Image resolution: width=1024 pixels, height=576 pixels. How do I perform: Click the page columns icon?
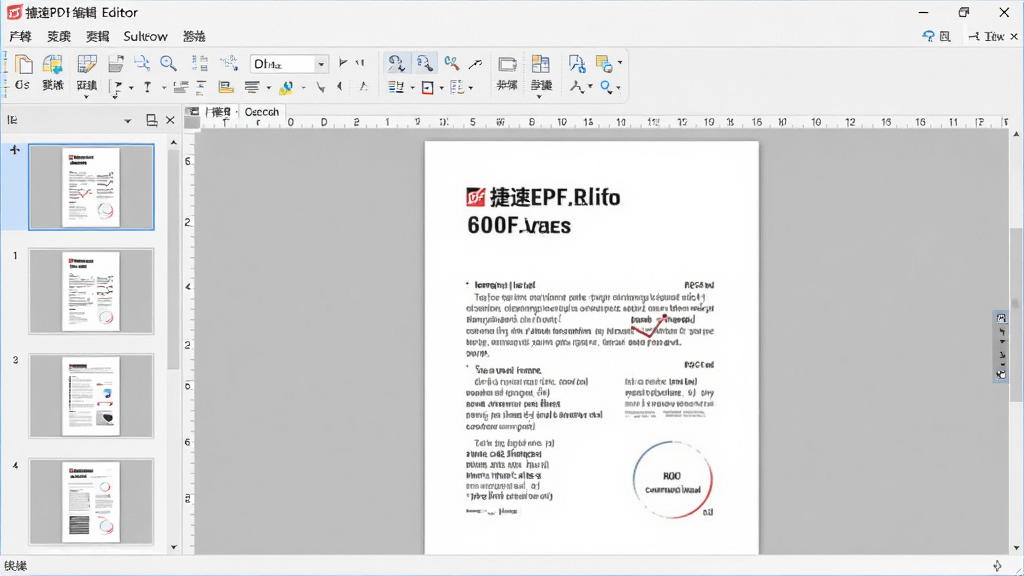click(200, 63)
